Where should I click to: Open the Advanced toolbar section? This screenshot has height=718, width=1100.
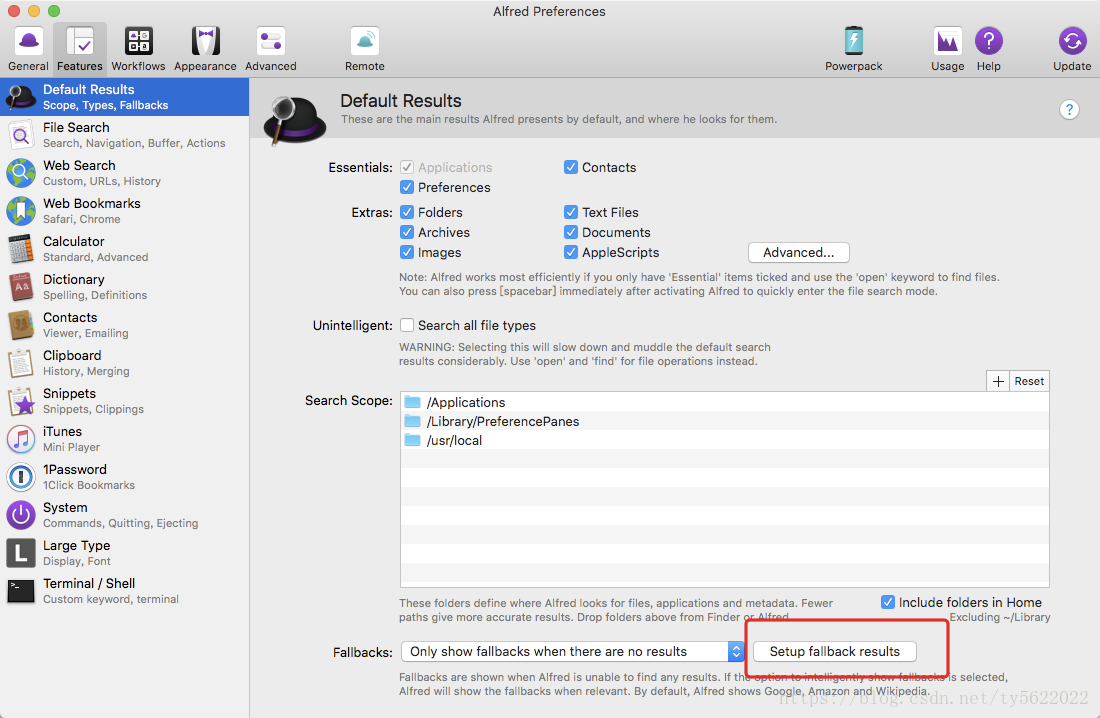tap(271, 49)
